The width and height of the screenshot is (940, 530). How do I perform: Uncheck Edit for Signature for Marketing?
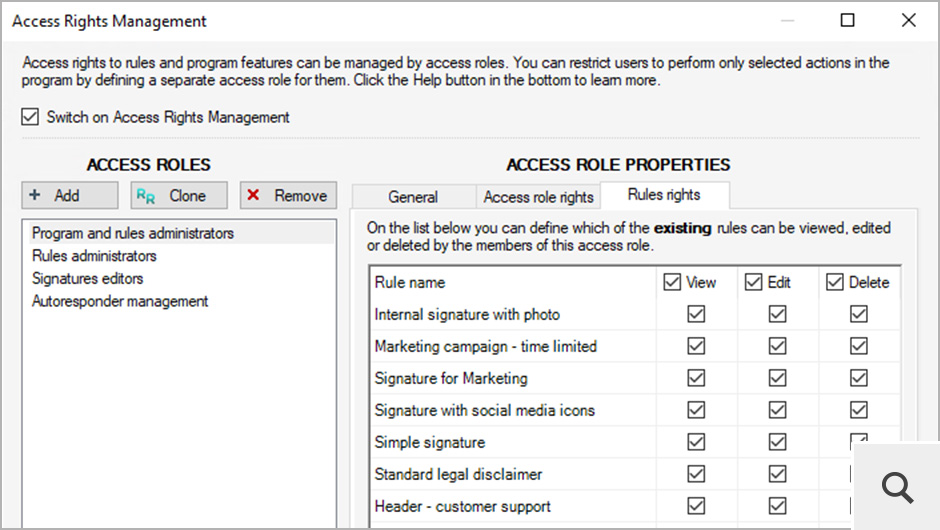[778, 378]
